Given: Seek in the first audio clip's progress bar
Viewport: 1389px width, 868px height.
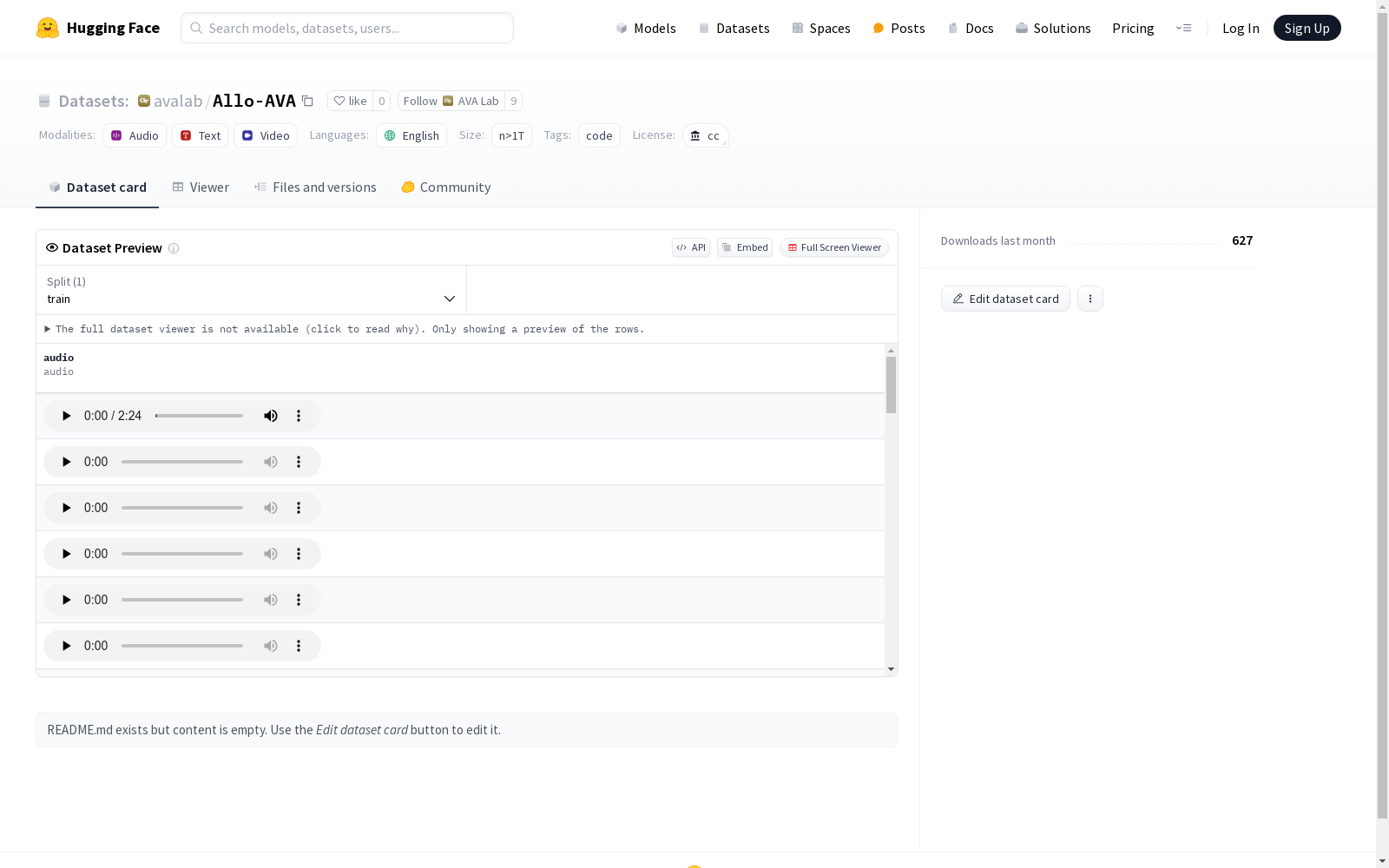Looking at the screenshot, I should (199, 416).
